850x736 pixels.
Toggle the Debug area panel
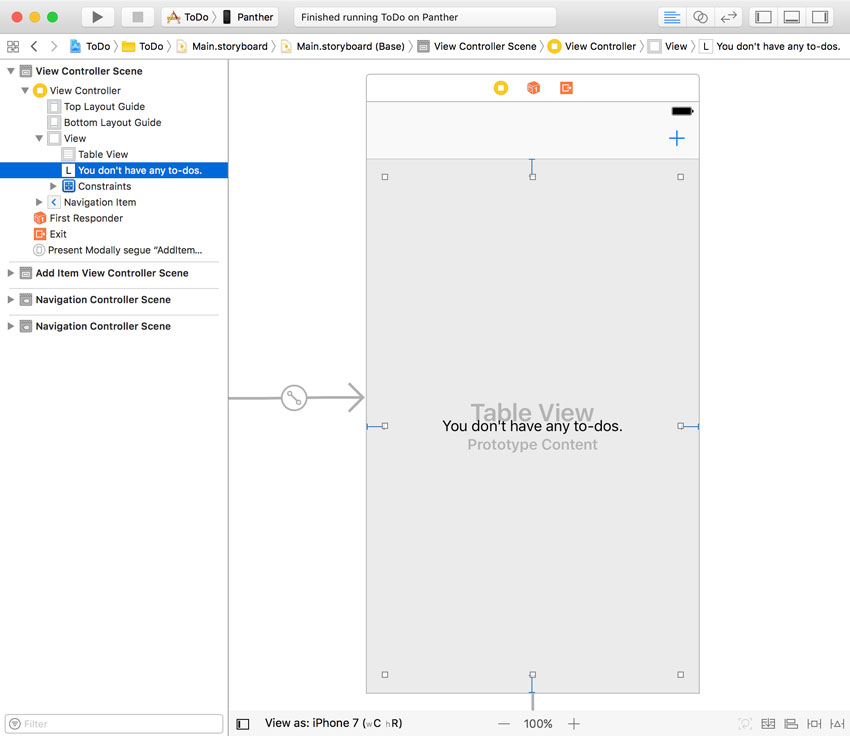point(791,17)
